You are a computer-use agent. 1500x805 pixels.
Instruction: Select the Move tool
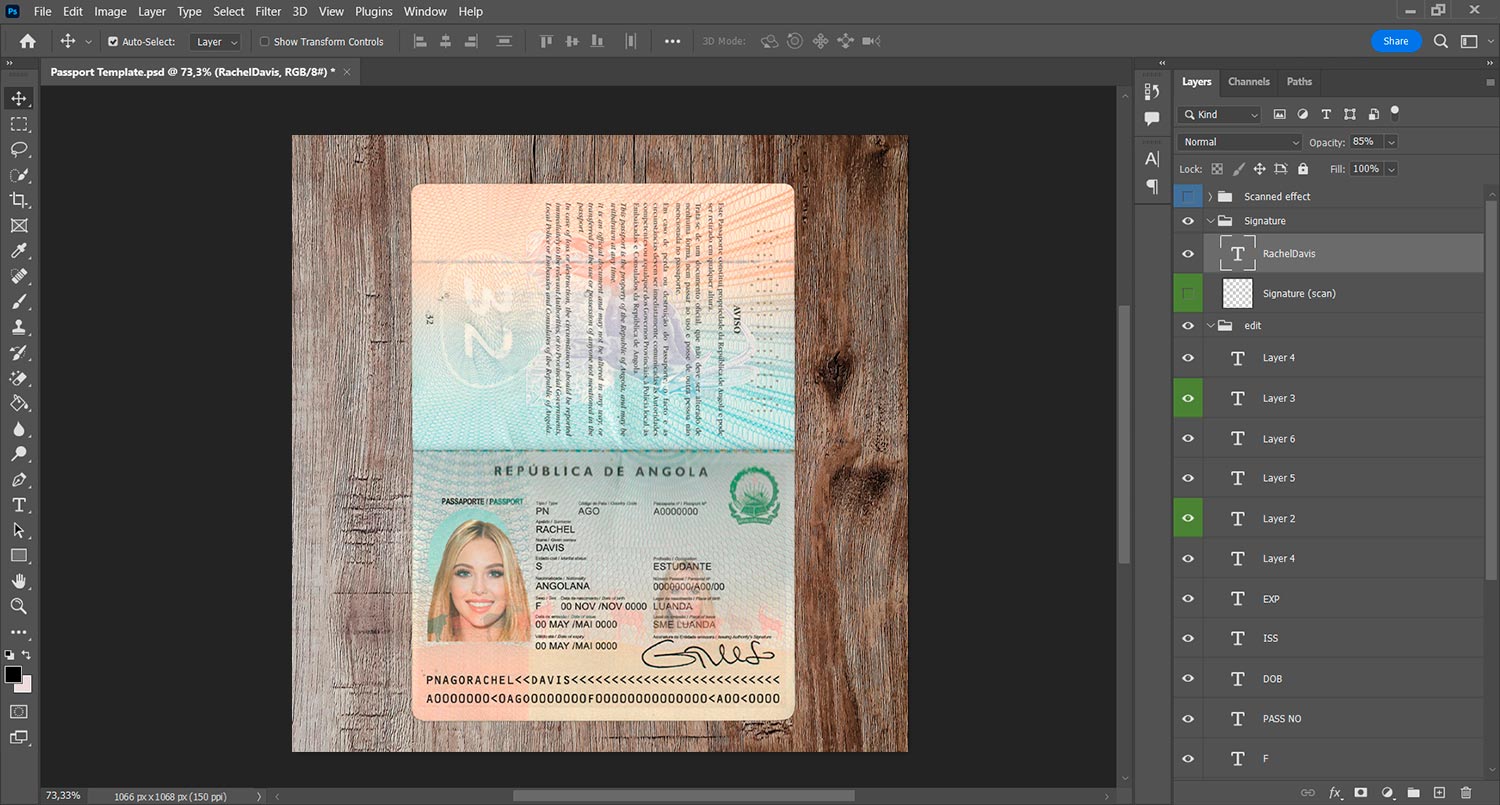point(18,98)
